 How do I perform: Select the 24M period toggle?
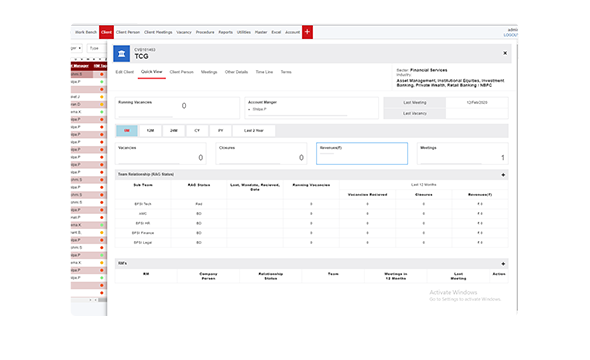pyautogui.click(x=173, y=131)
